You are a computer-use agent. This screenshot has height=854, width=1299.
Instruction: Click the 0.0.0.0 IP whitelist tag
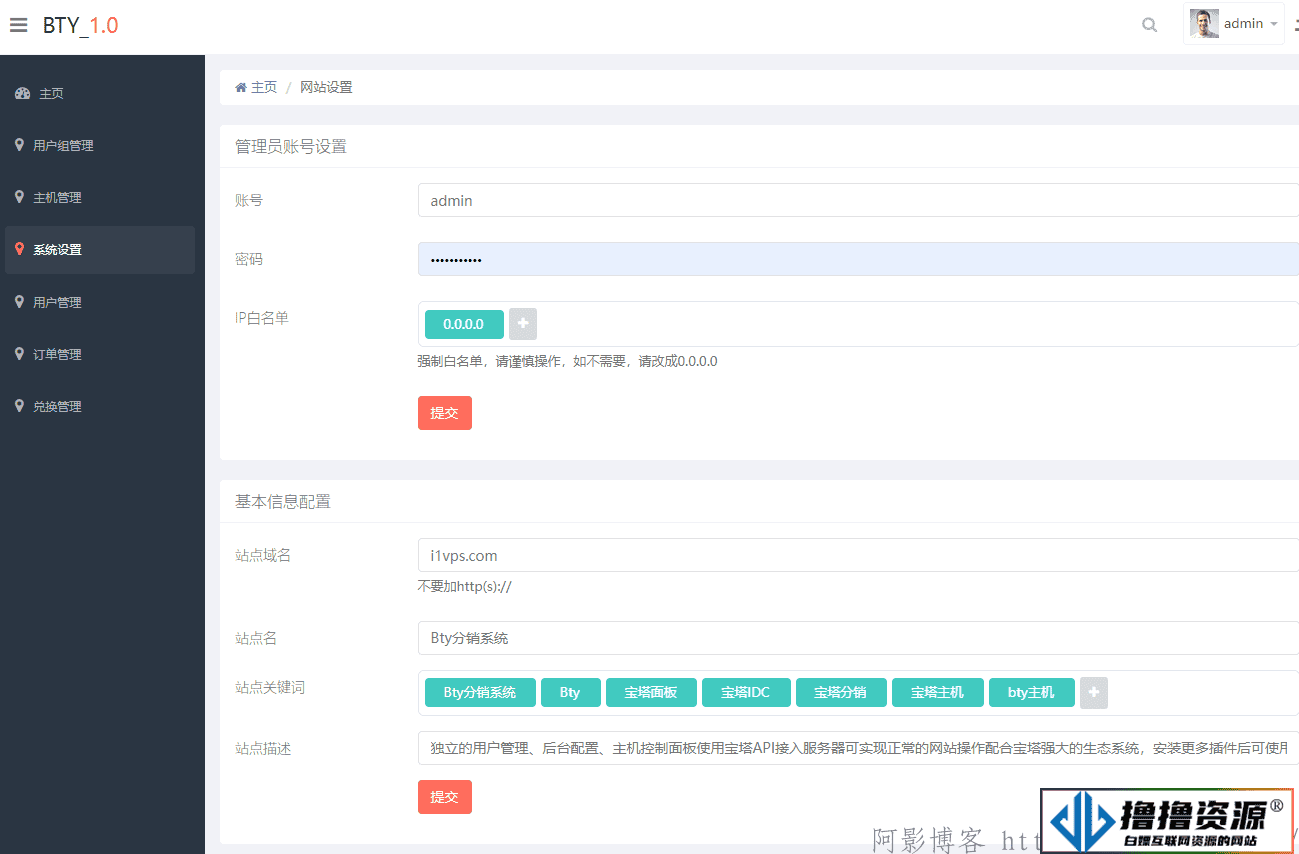(464, 324)
